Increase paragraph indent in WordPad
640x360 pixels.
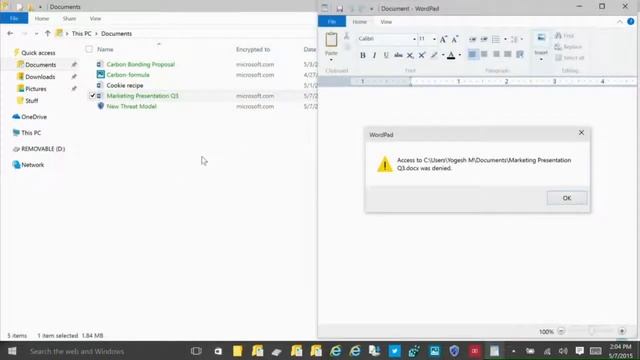coord(484,39)
